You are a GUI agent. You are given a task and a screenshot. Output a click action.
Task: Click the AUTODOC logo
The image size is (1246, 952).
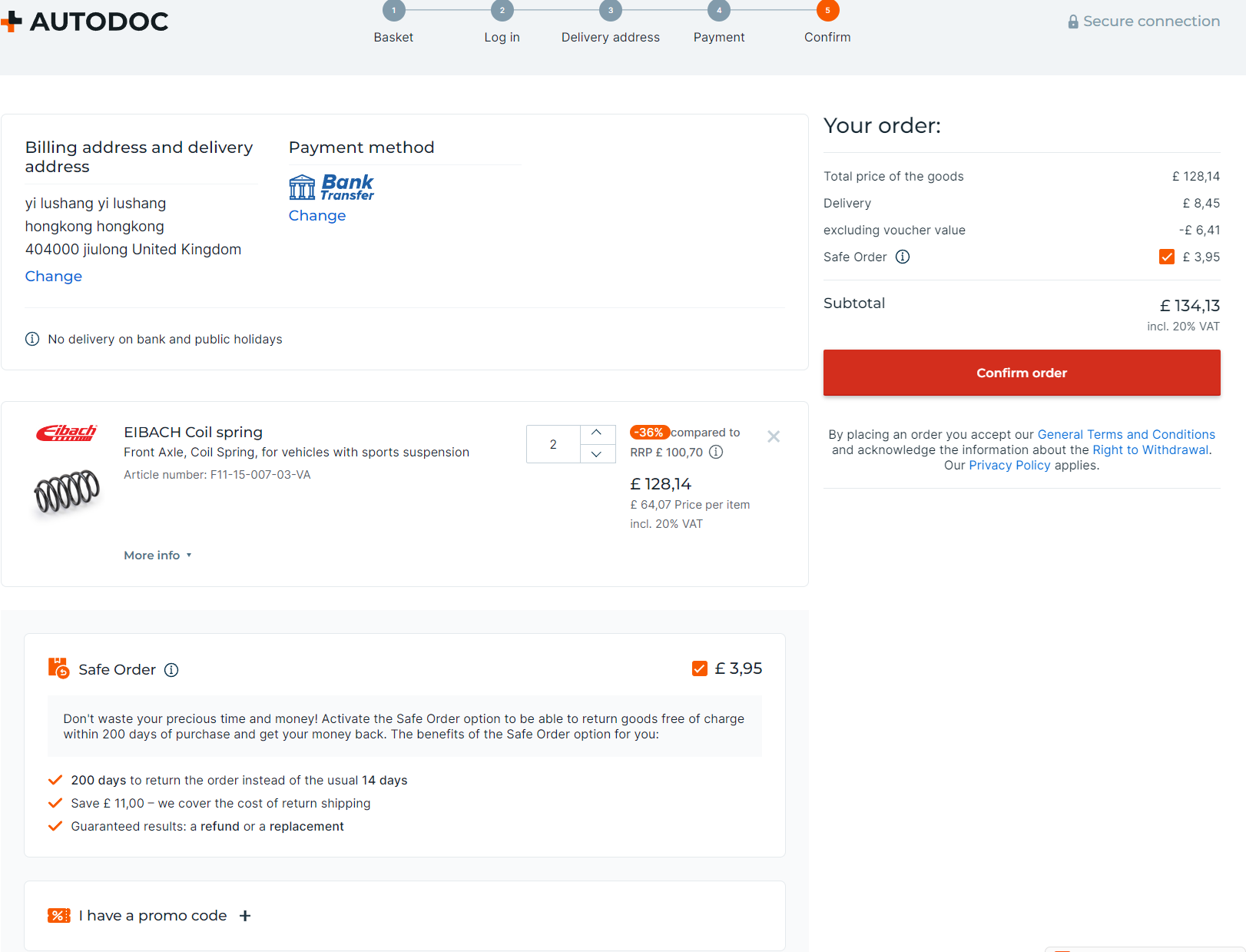[86, 22]
